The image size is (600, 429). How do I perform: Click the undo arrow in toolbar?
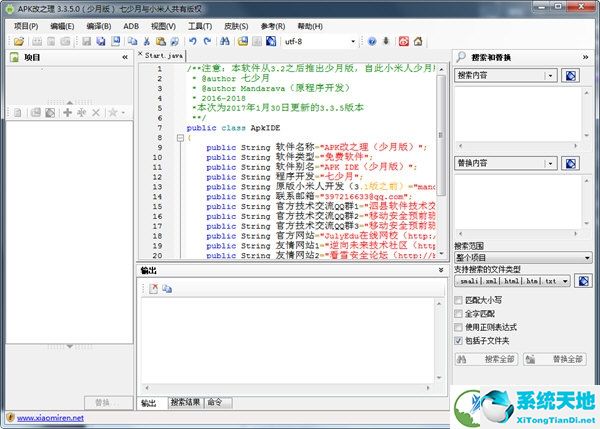pos(193,41)
